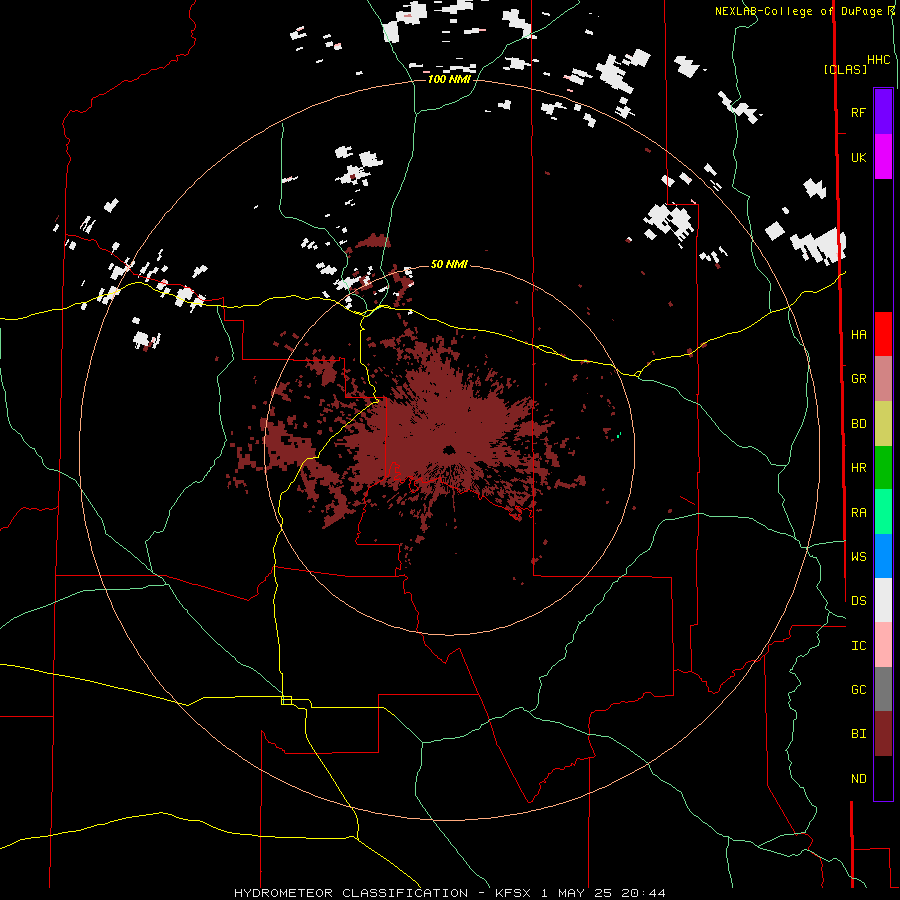Click the UK legend label
The height and width of the screenshot is (900, 900).
point(858,157)
